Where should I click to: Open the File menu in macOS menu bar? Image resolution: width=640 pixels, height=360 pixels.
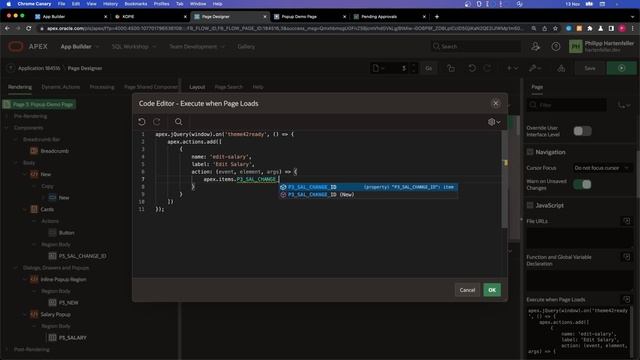61,4
